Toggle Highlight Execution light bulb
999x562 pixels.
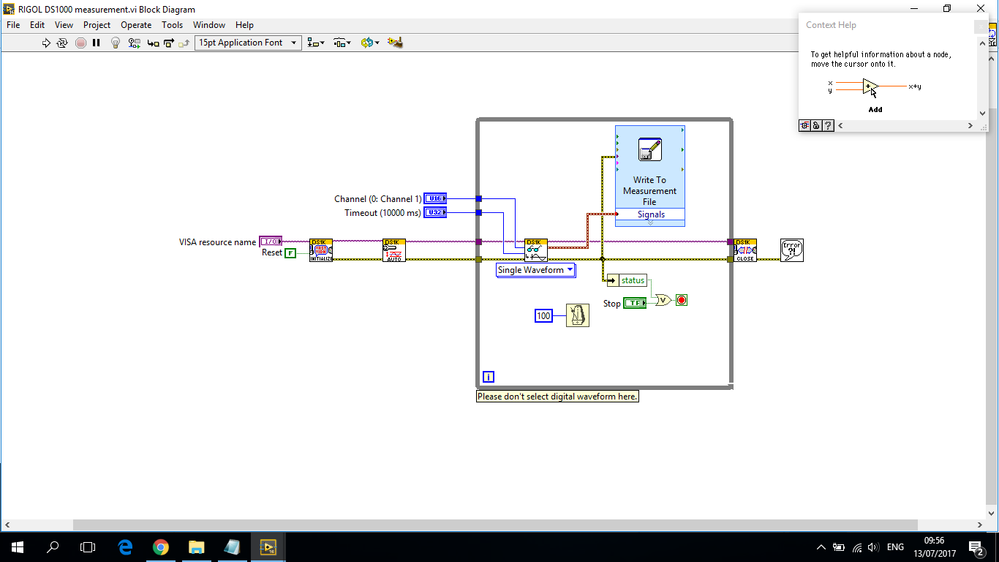(115, 43)
